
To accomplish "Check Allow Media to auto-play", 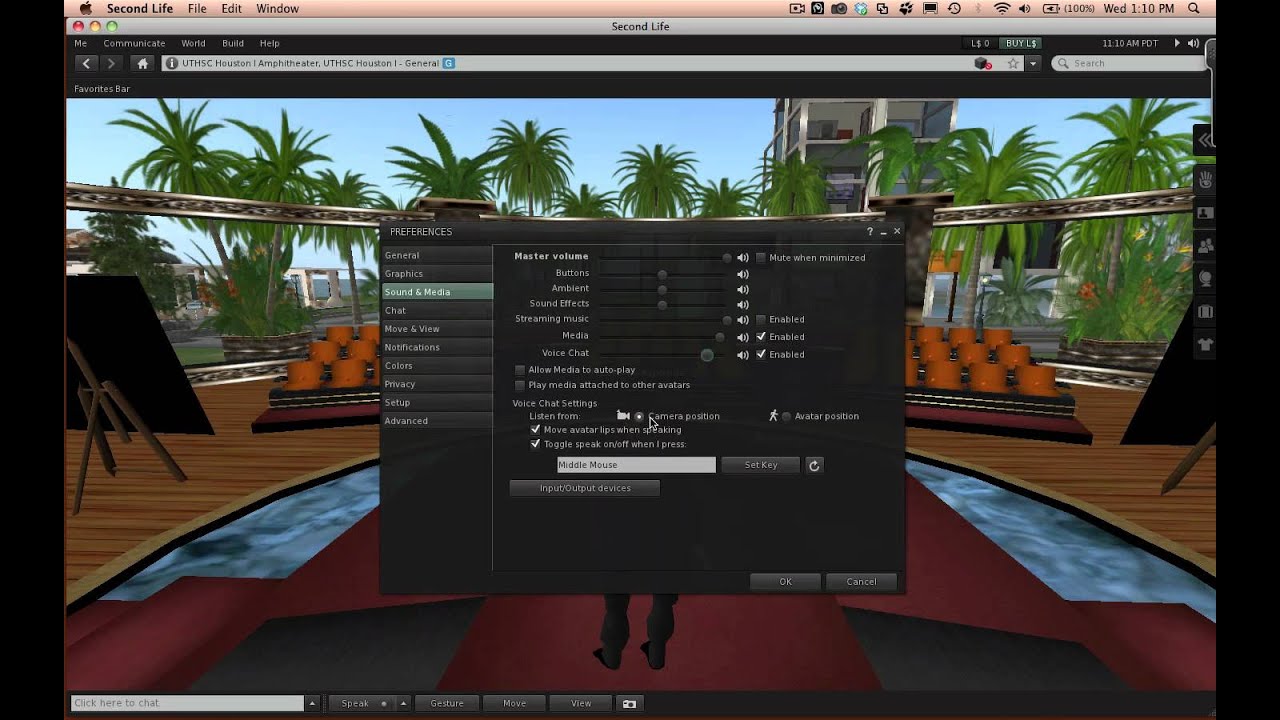I will click(520, 370).
